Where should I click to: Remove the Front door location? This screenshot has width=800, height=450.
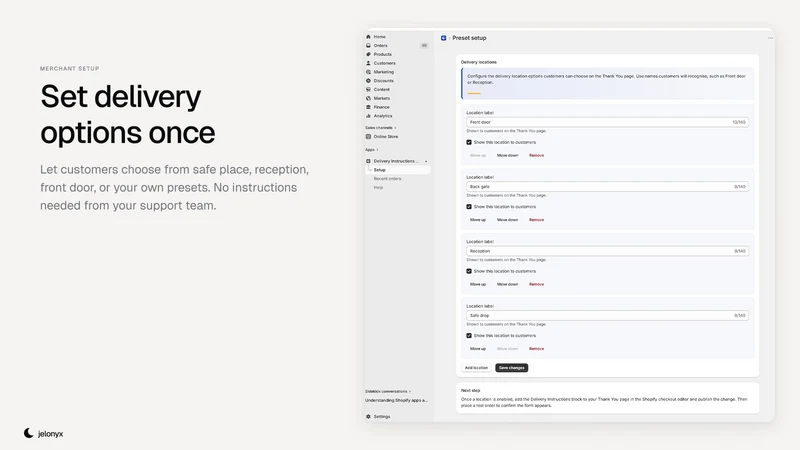click(536, 155)
